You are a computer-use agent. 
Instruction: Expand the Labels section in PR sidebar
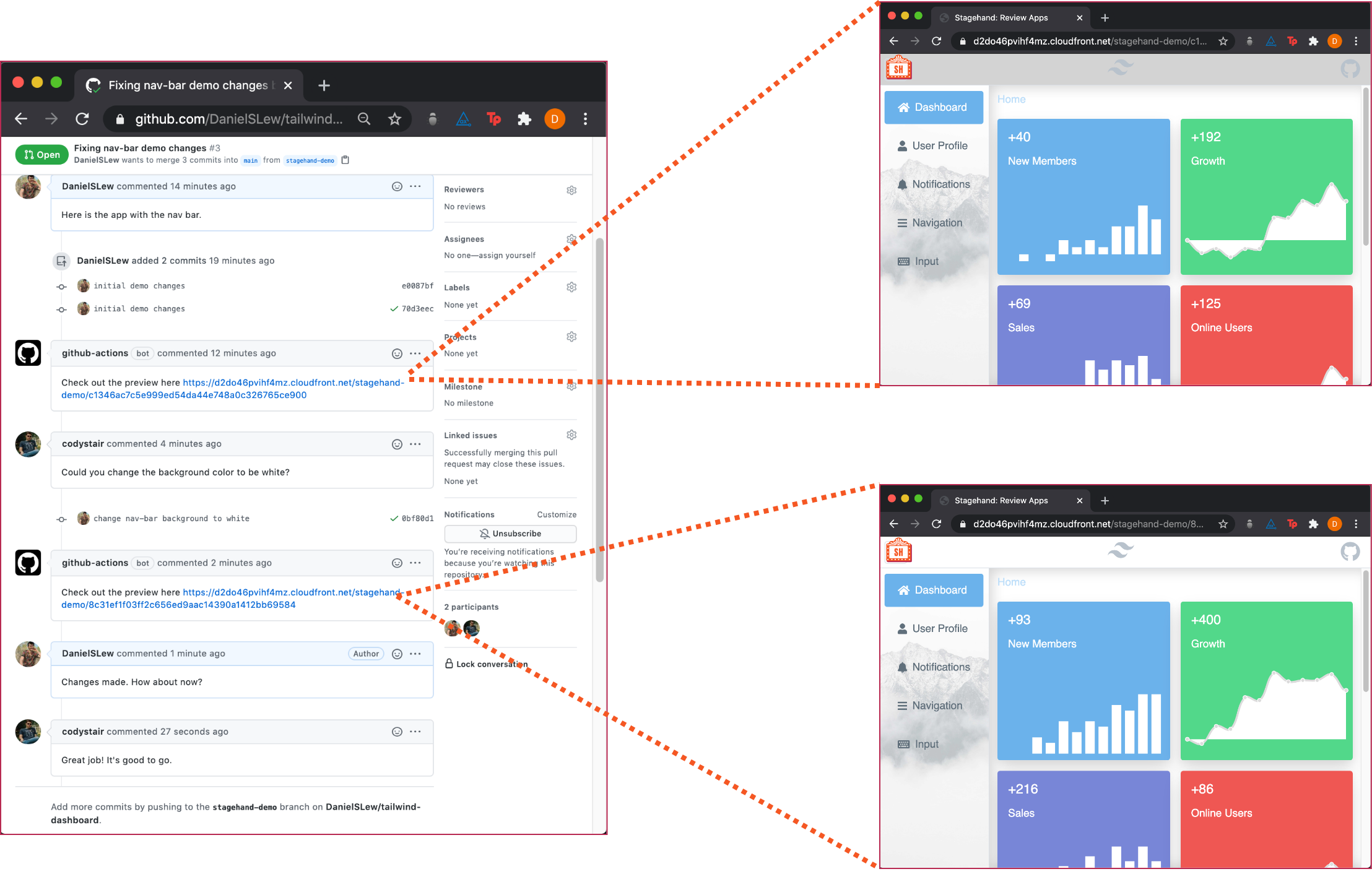coord(571,287)
